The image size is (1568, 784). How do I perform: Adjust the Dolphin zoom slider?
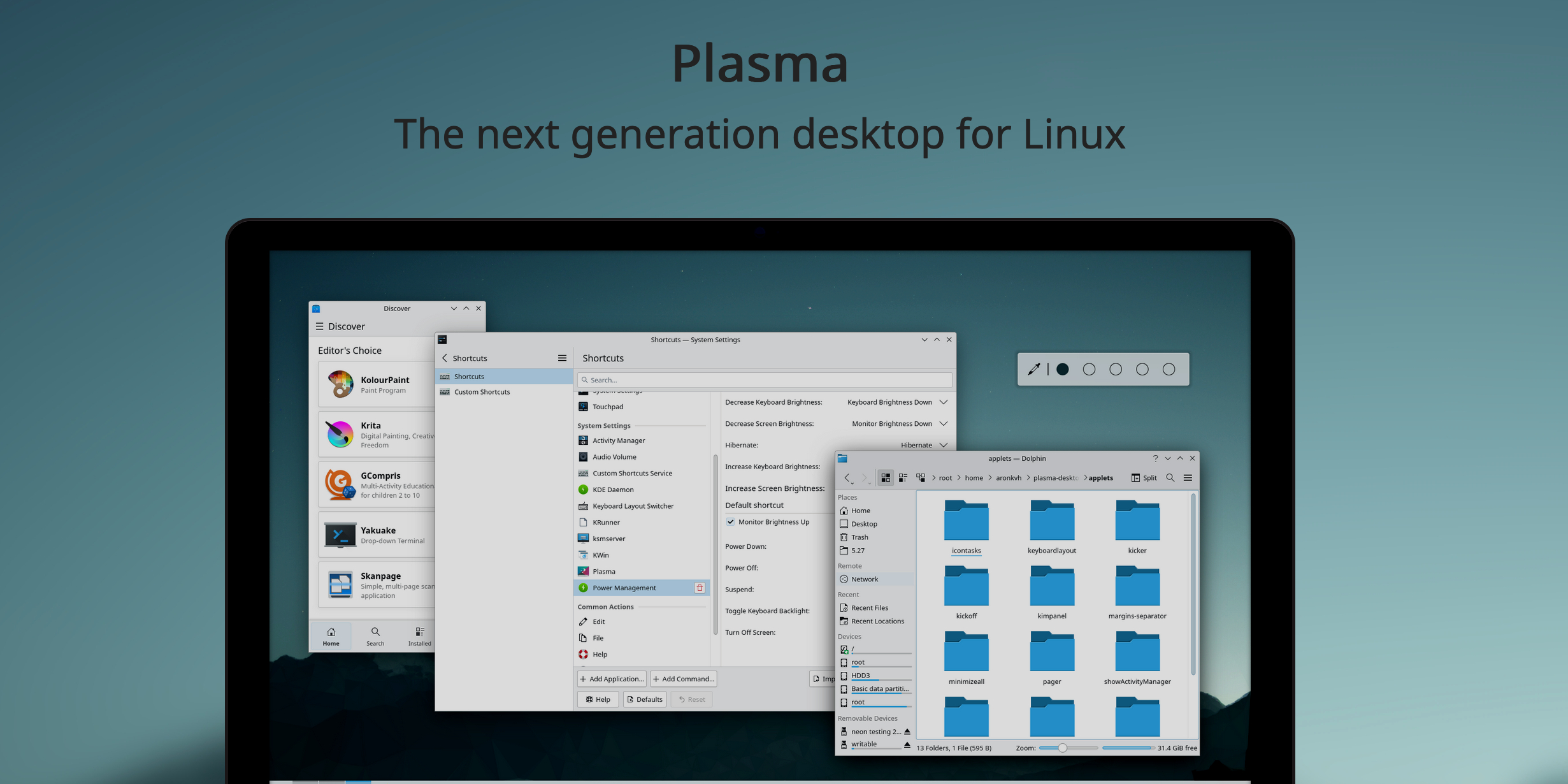[1068, 748]
